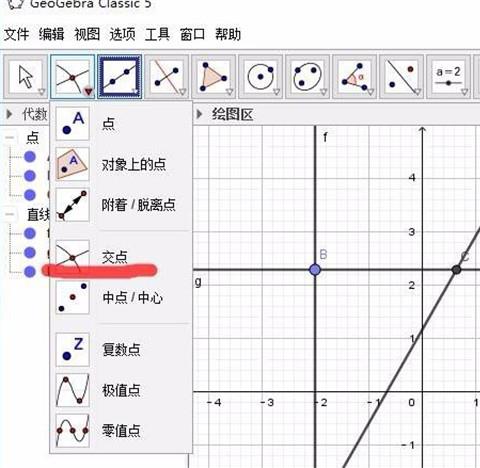
Task: Select the Ellipse conic tool
Action: pos(308,77)
